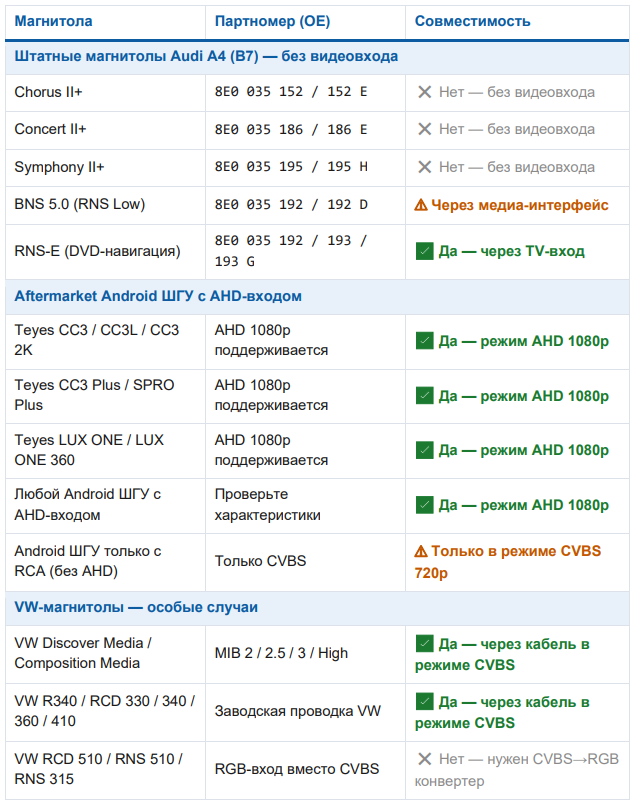
Task: Click green checkmark for Teyes LUX ONE row
Action: point(425,450)
